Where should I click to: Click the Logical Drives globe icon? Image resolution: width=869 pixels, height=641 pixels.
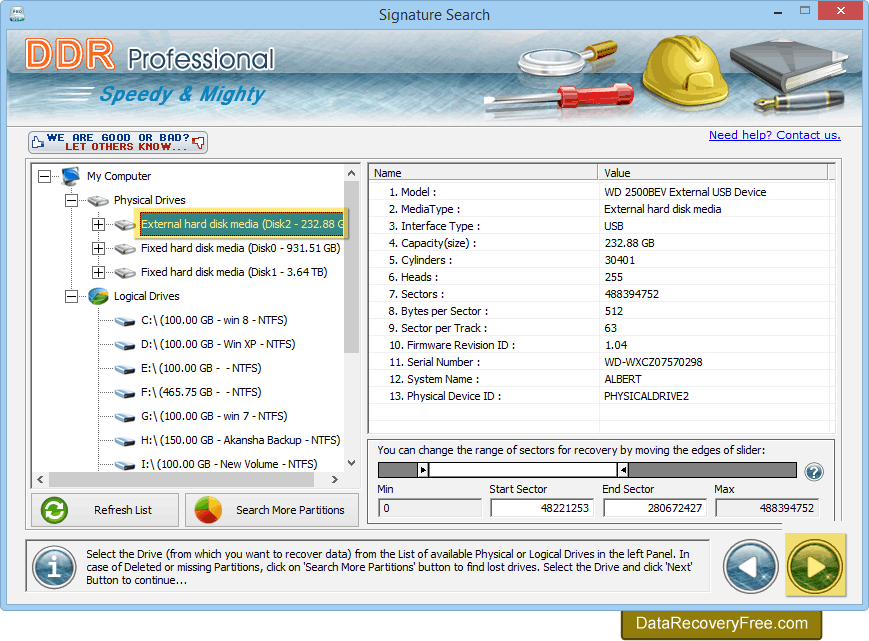point(98,296)
